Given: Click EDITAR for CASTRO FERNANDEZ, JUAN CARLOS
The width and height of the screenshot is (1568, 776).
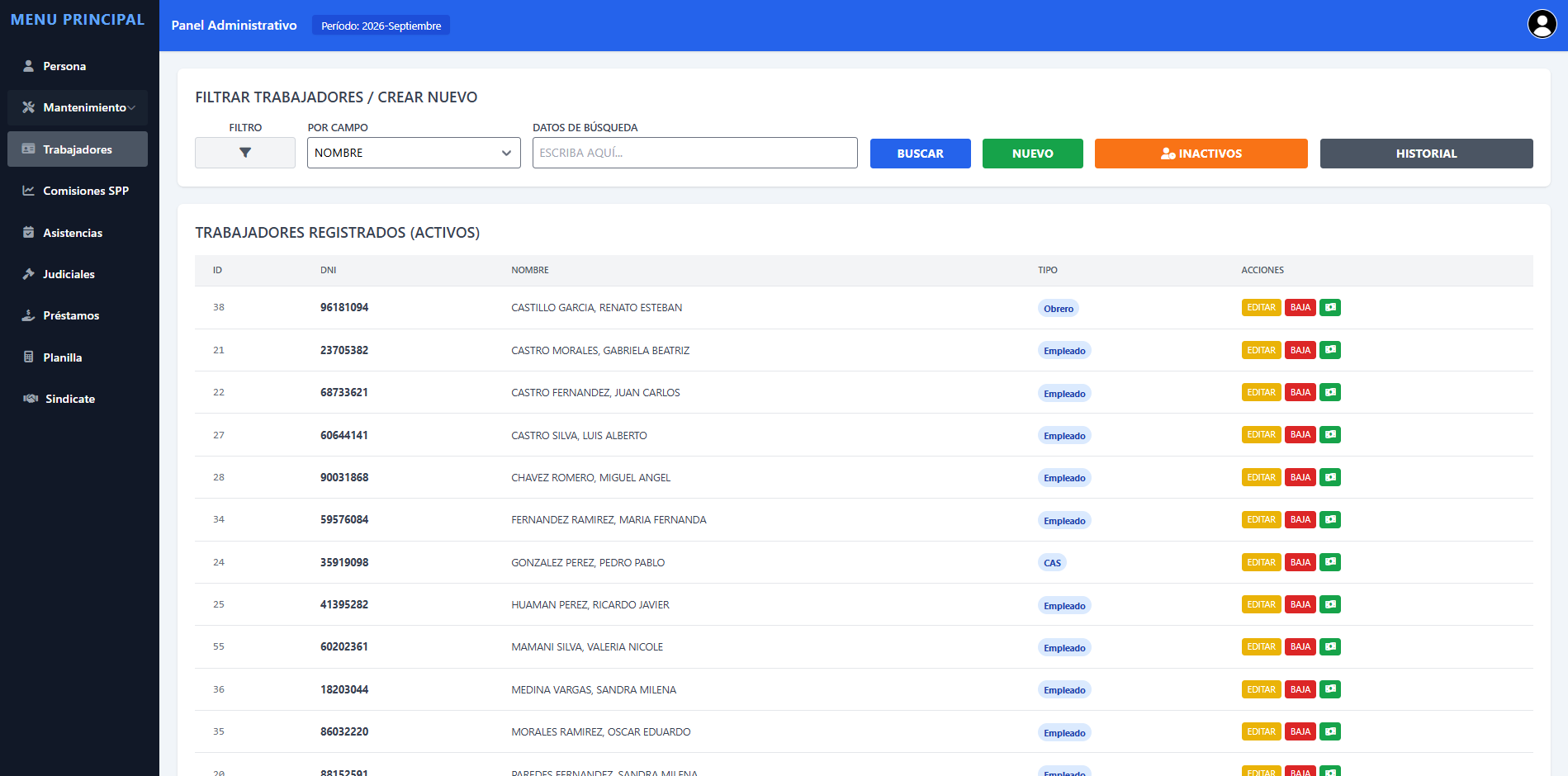Looking at the screenshot, I should (x=1261, y=392).
